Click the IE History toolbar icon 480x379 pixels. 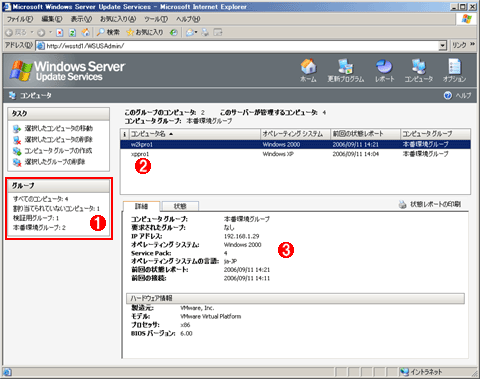click(173, 32)
